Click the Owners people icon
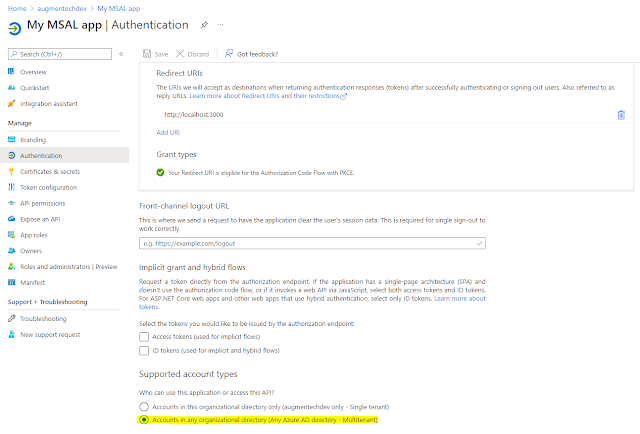The image size is (640, 434). 11,251
